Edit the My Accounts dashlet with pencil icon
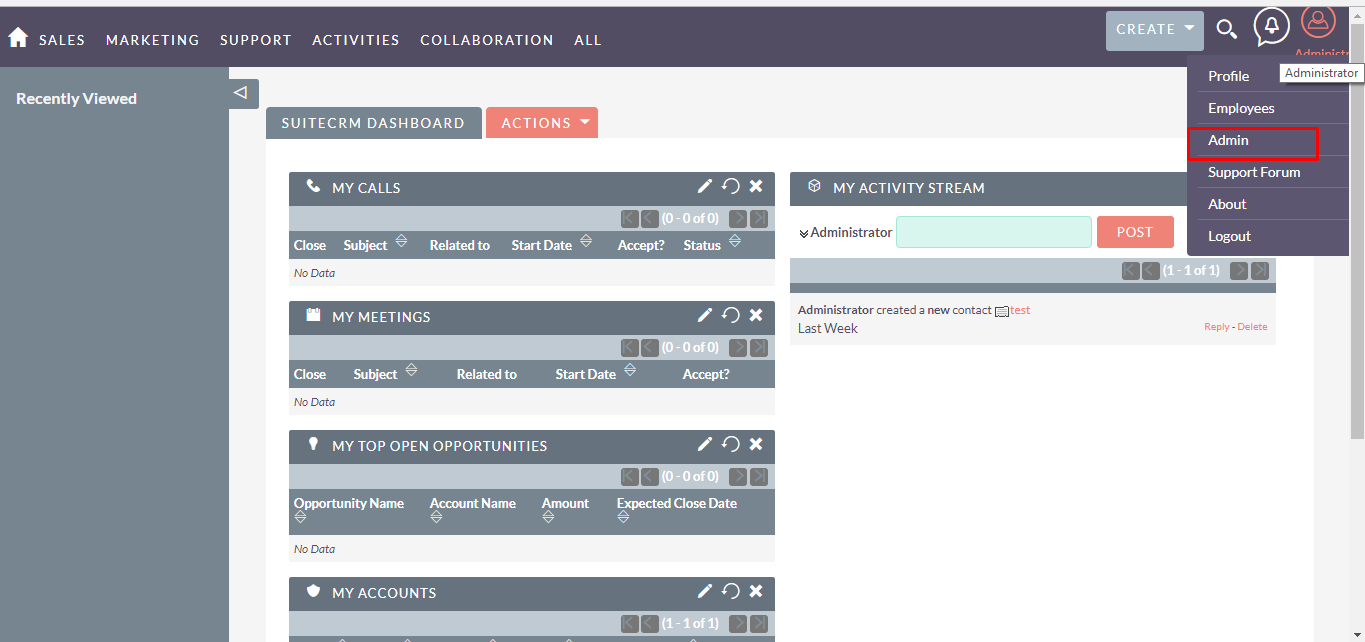 pyautogui.click(x=705, y=591)
